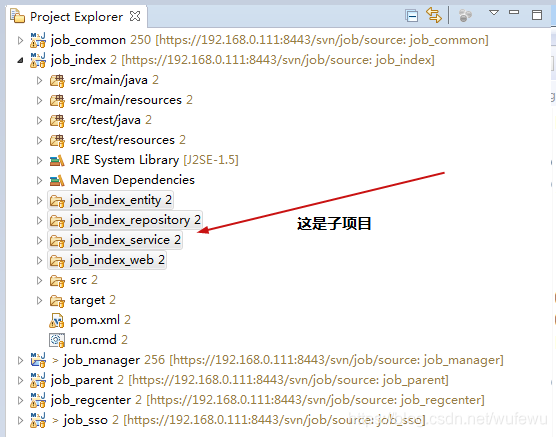Click the job_common Maven project icon
Screen dimensions: 556x437
[x=38, y=40]
